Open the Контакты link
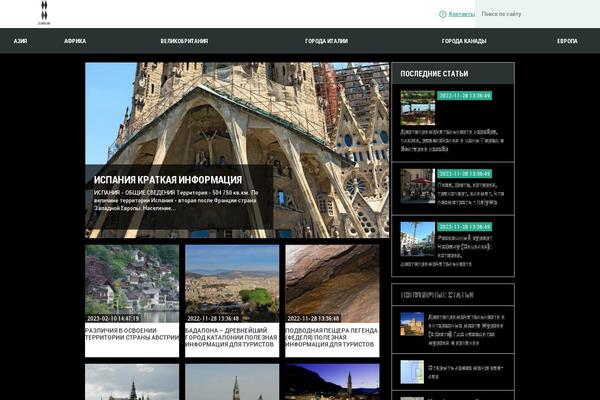This screenshot has width=600, height=400. [461, 14]
